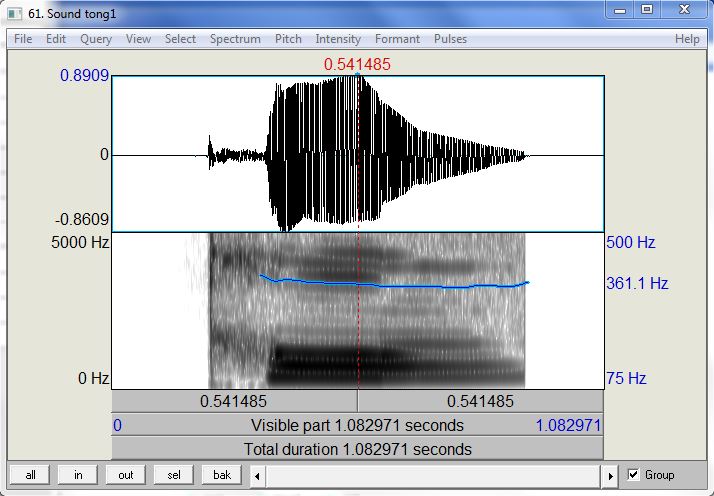The height and width of the screenshot is (496, 714).
Task: Click the waveform burst near the onset
Action: click(209, 152)
